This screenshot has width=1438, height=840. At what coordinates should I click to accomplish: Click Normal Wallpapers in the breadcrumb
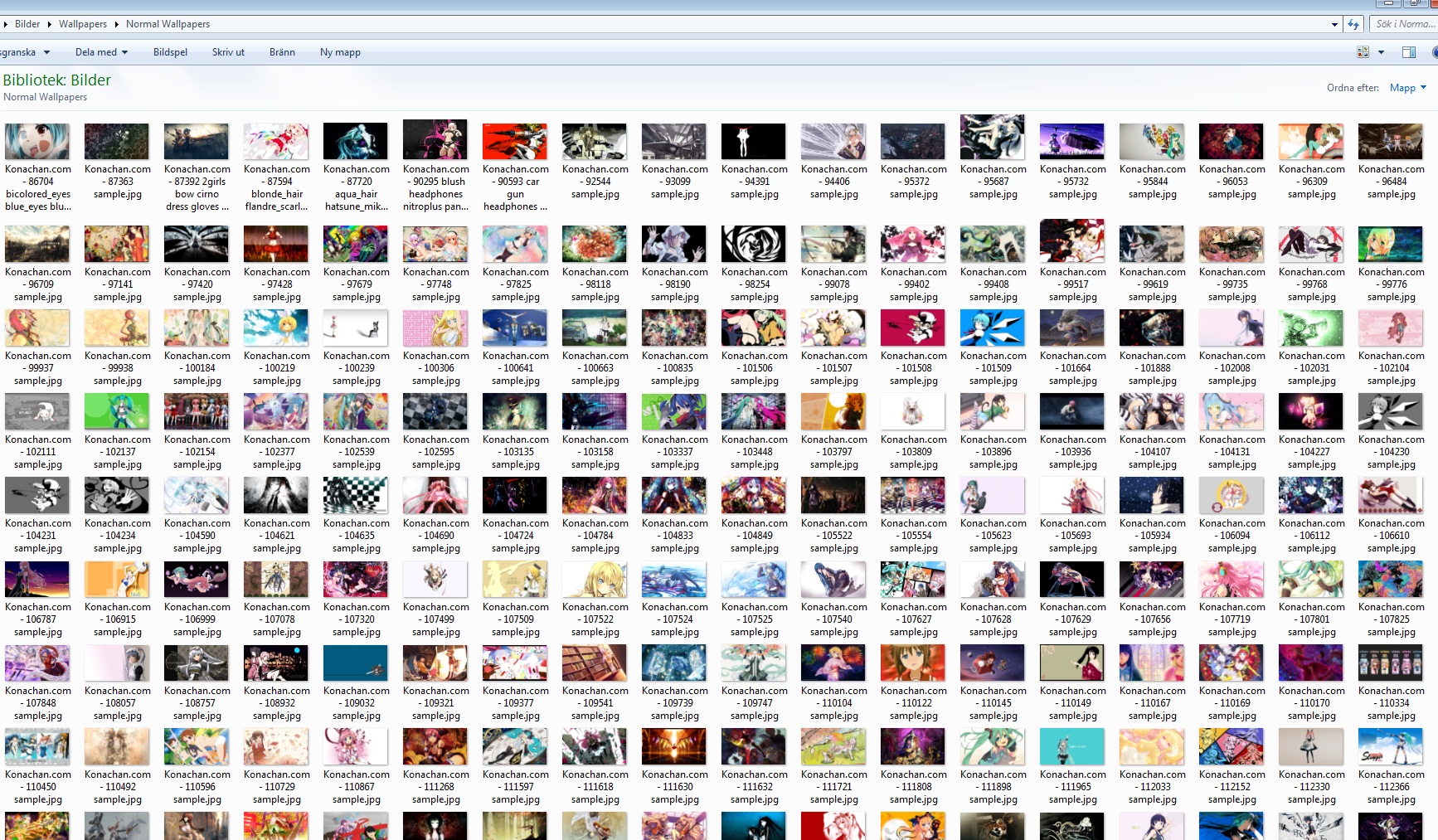click(168, 24)
